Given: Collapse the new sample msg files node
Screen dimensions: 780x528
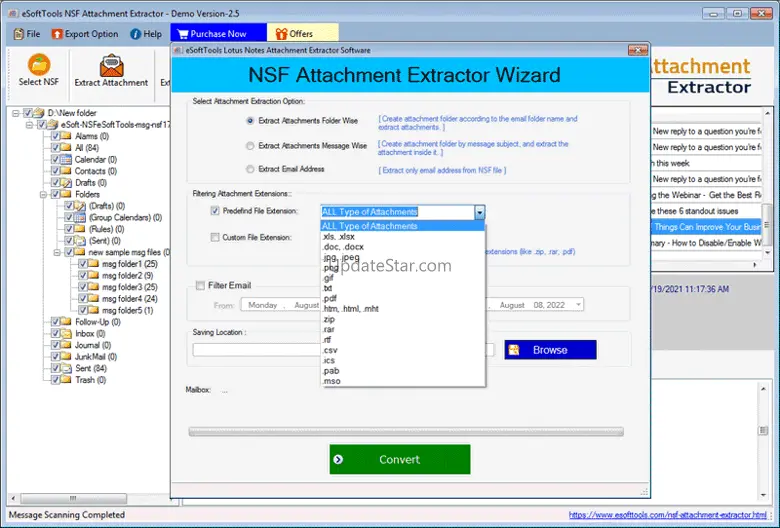Looking at the screenshot, I should [57, 252].
